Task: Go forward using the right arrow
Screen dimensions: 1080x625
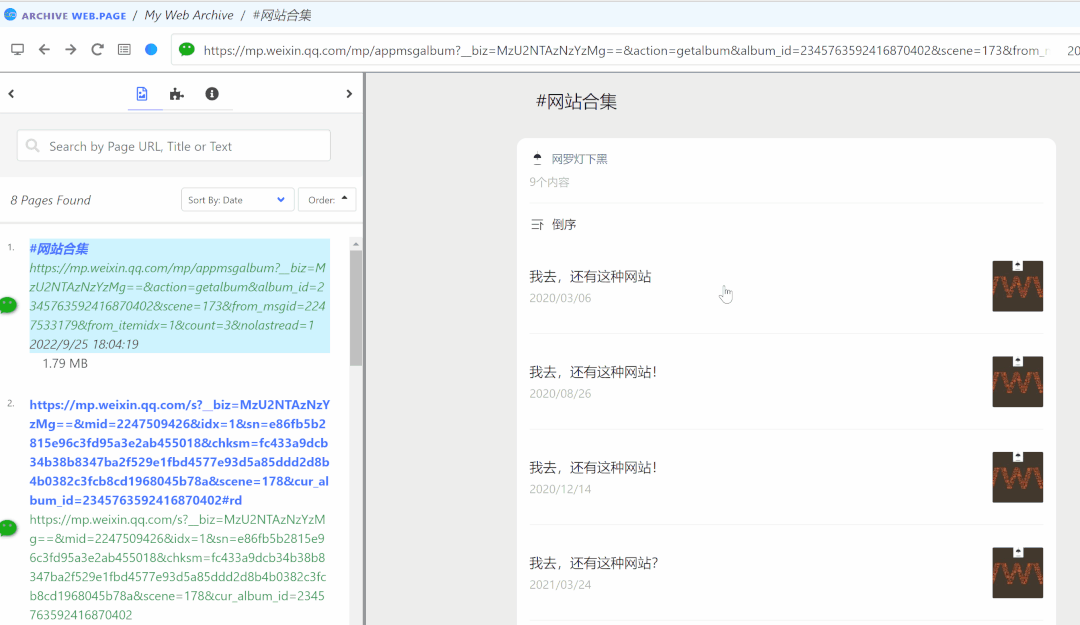Action: click(70, 50)
